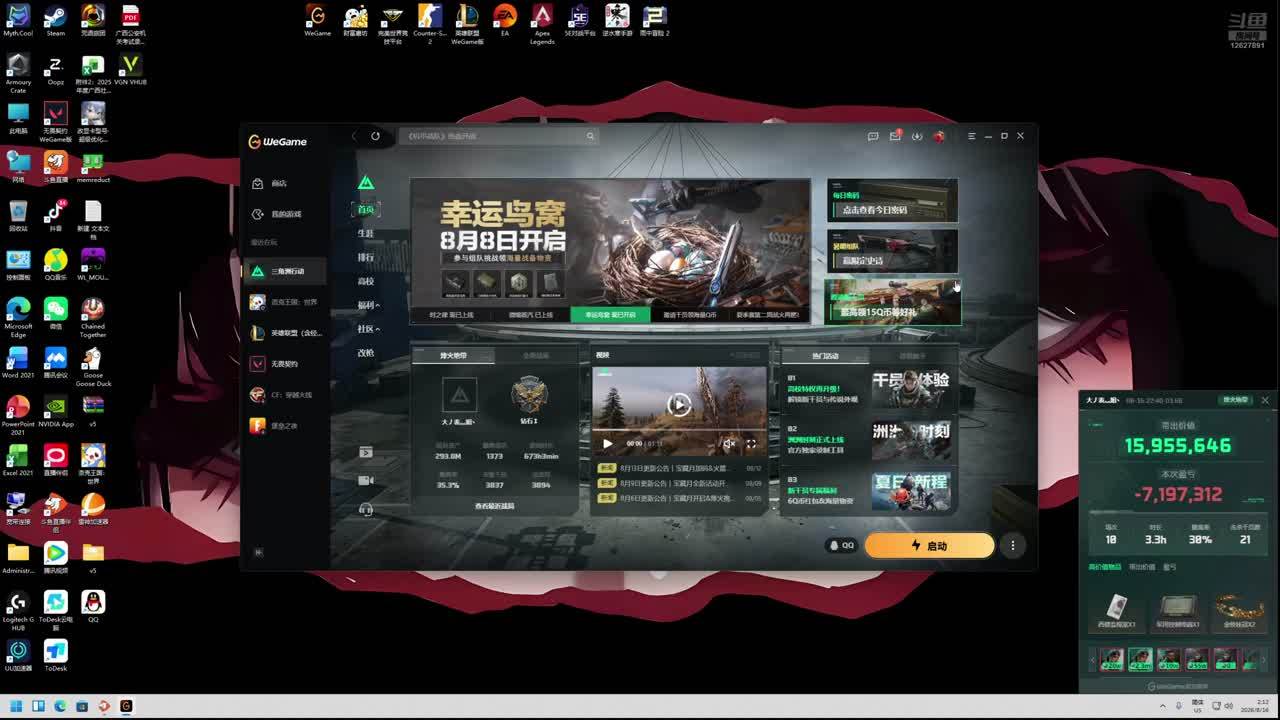Open the Windows Start menu
The width and height of the screenshot is (1280, 720).
tap(16, 706)
